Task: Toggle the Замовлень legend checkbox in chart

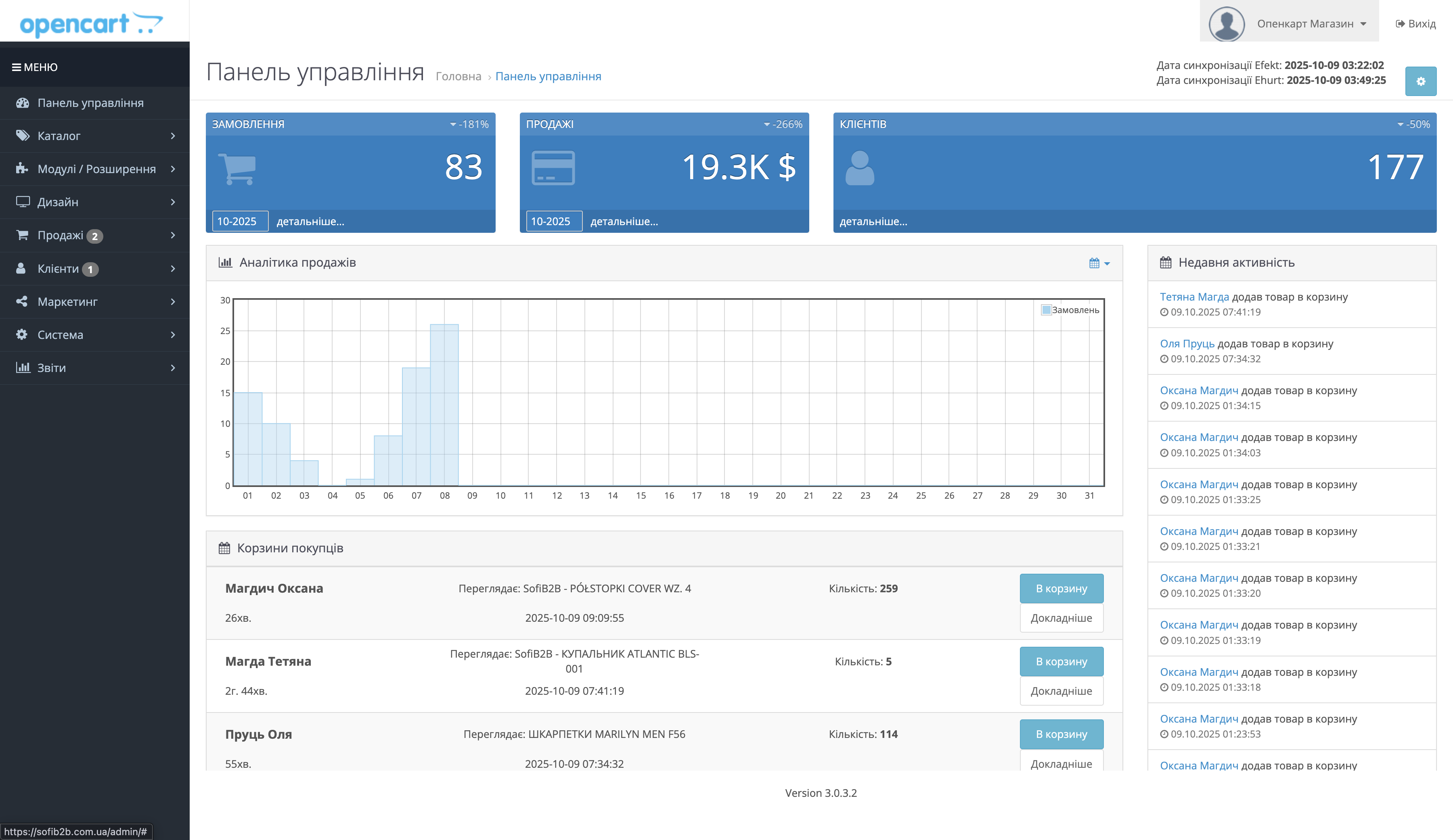Action: coord(1046,310)
